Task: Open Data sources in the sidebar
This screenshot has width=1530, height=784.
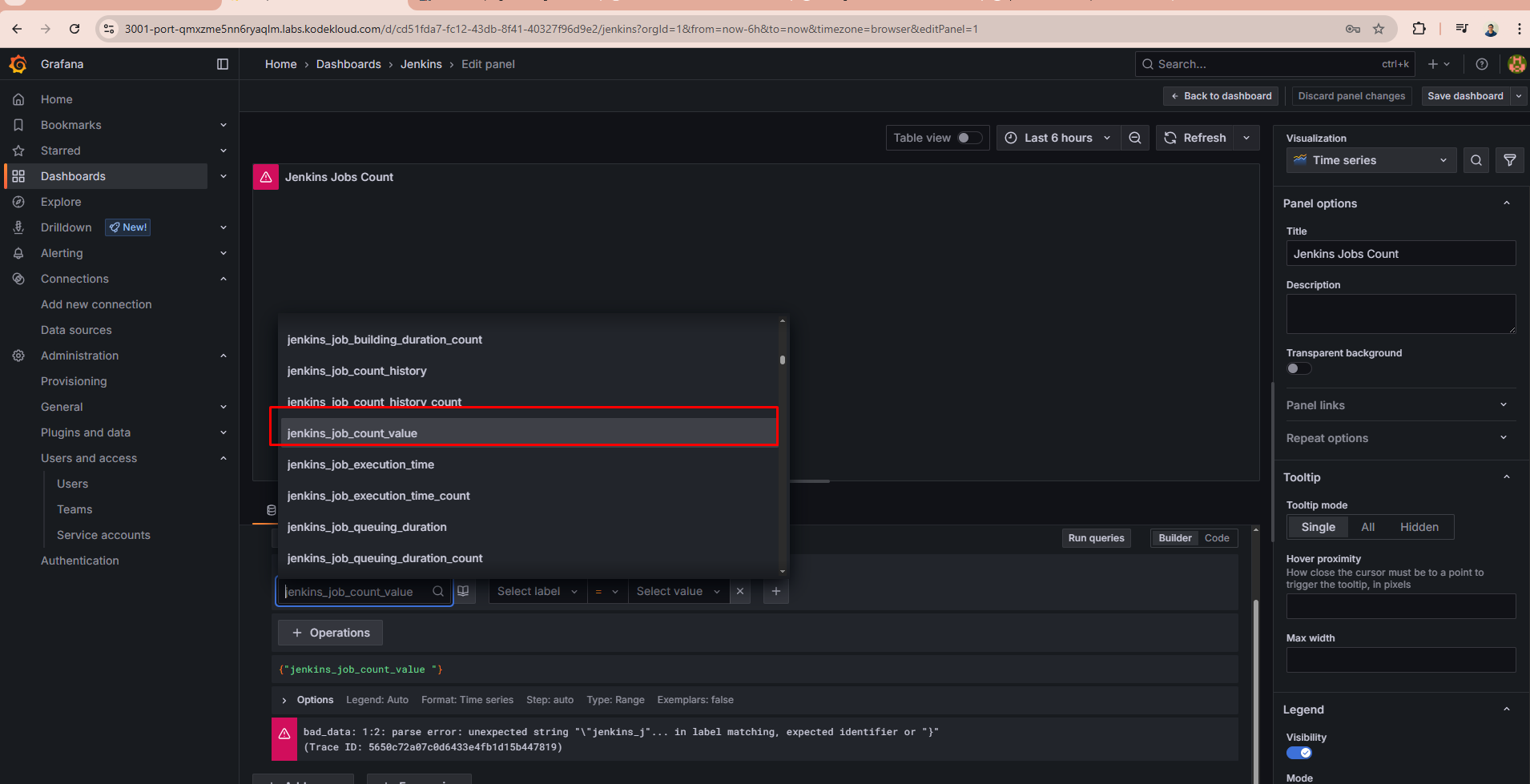Action: pyautogui.click(x=76, y=330)
